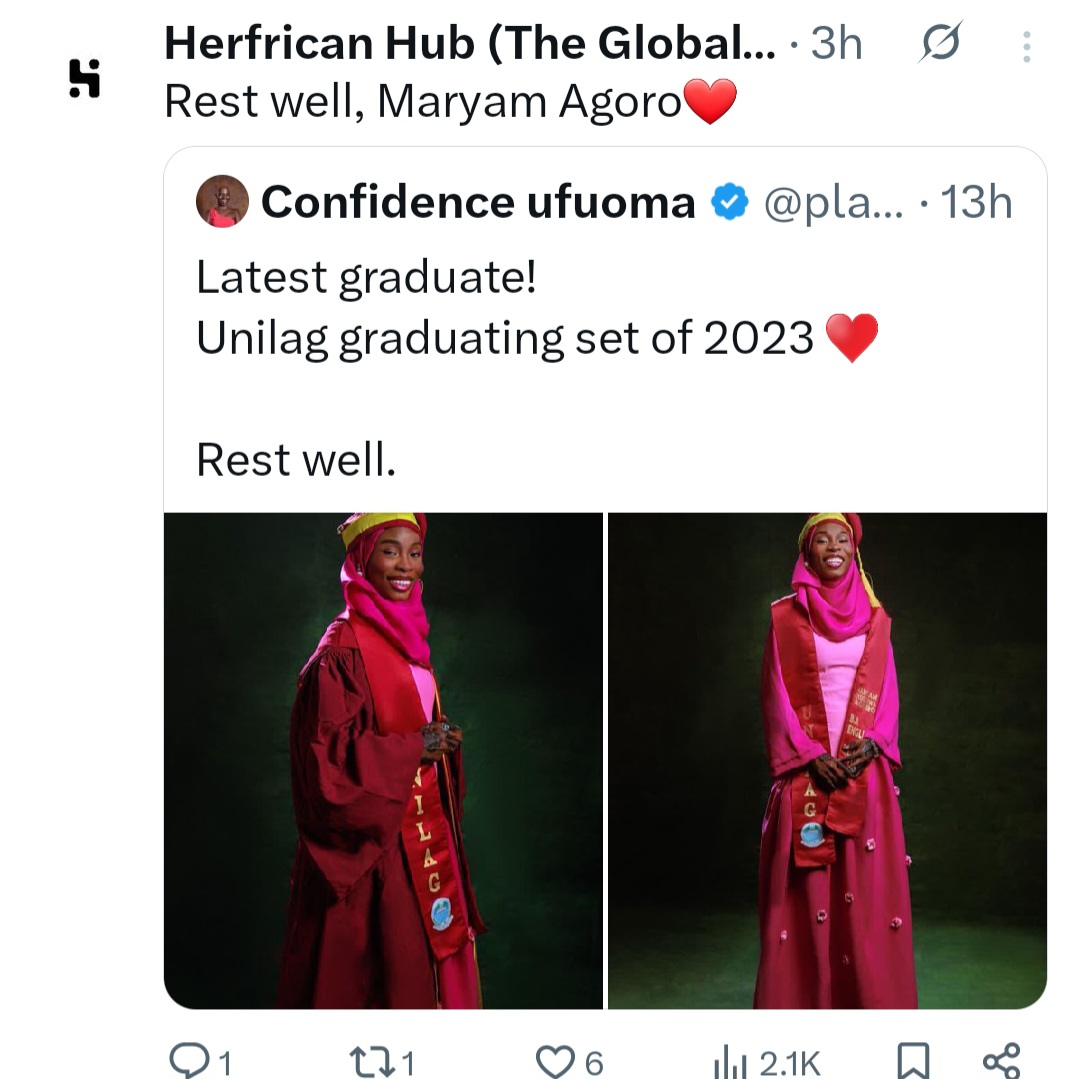
Task: Click the share icon
Action: 1001,1060
